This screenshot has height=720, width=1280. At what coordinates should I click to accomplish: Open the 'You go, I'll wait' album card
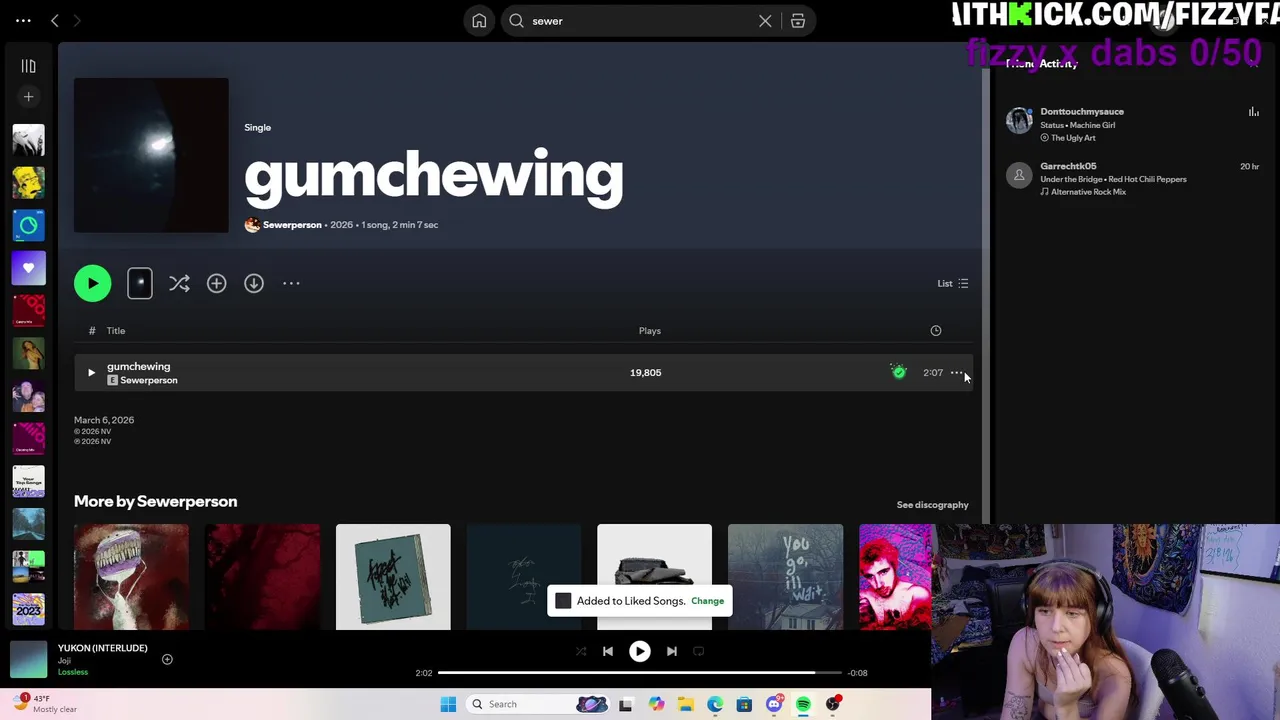pyautogui.click(x=785, y=577)
